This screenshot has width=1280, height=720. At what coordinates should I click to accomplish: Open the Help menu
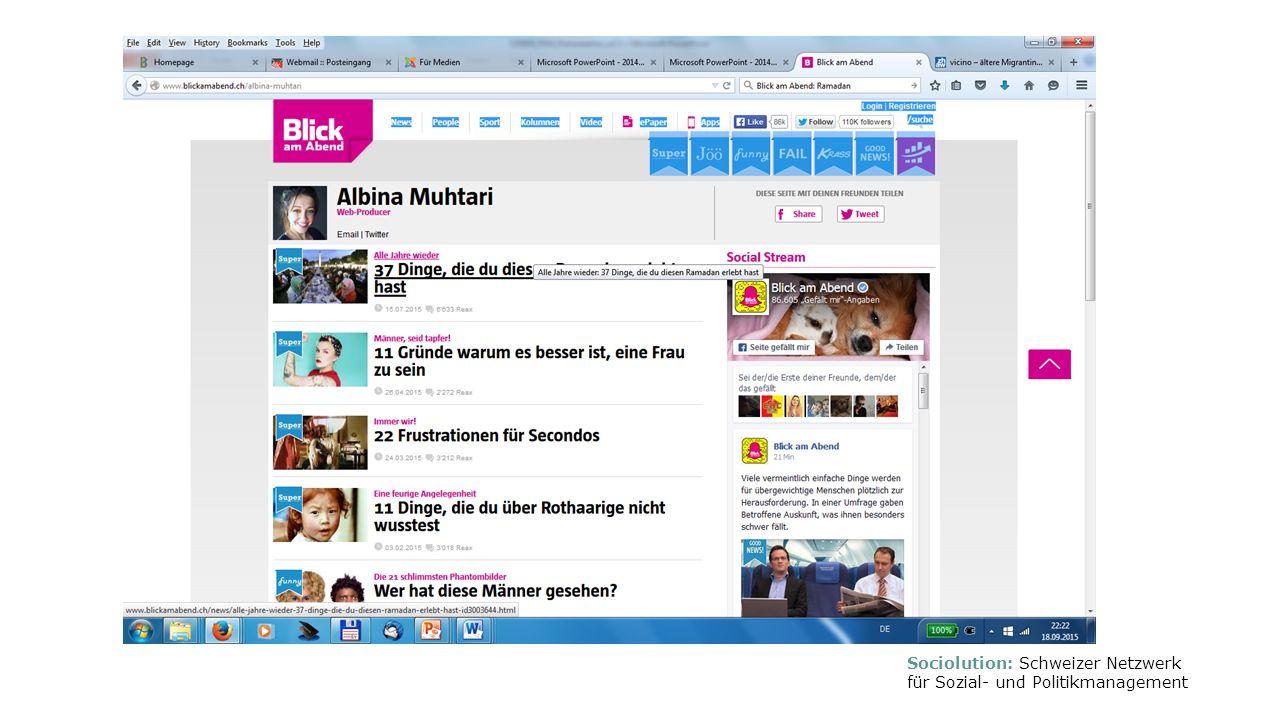(x=312, y=43)
